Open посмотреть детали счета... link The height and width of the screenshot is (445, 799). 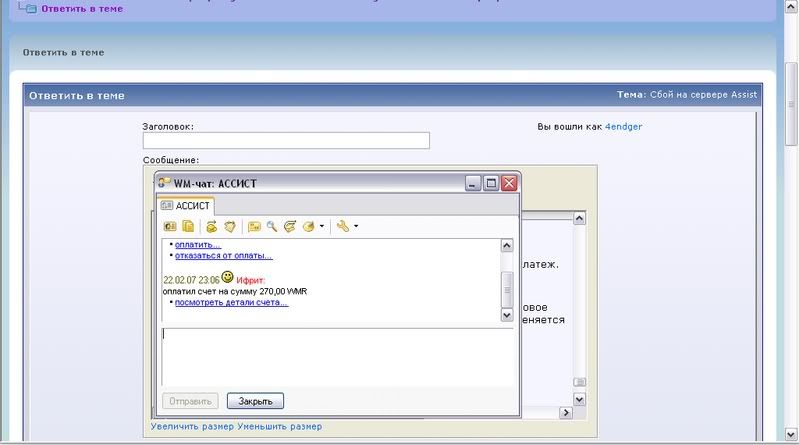[x=231, y=302]
